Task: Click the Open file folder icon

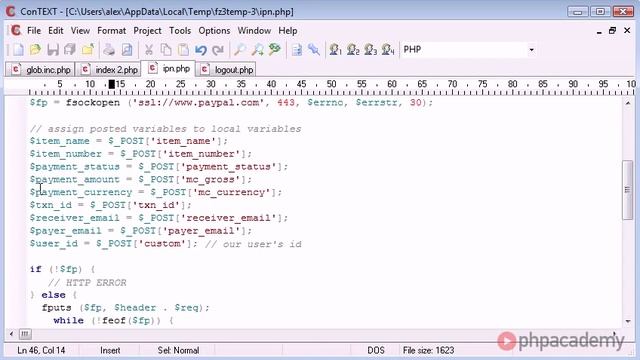Action: 36,50
